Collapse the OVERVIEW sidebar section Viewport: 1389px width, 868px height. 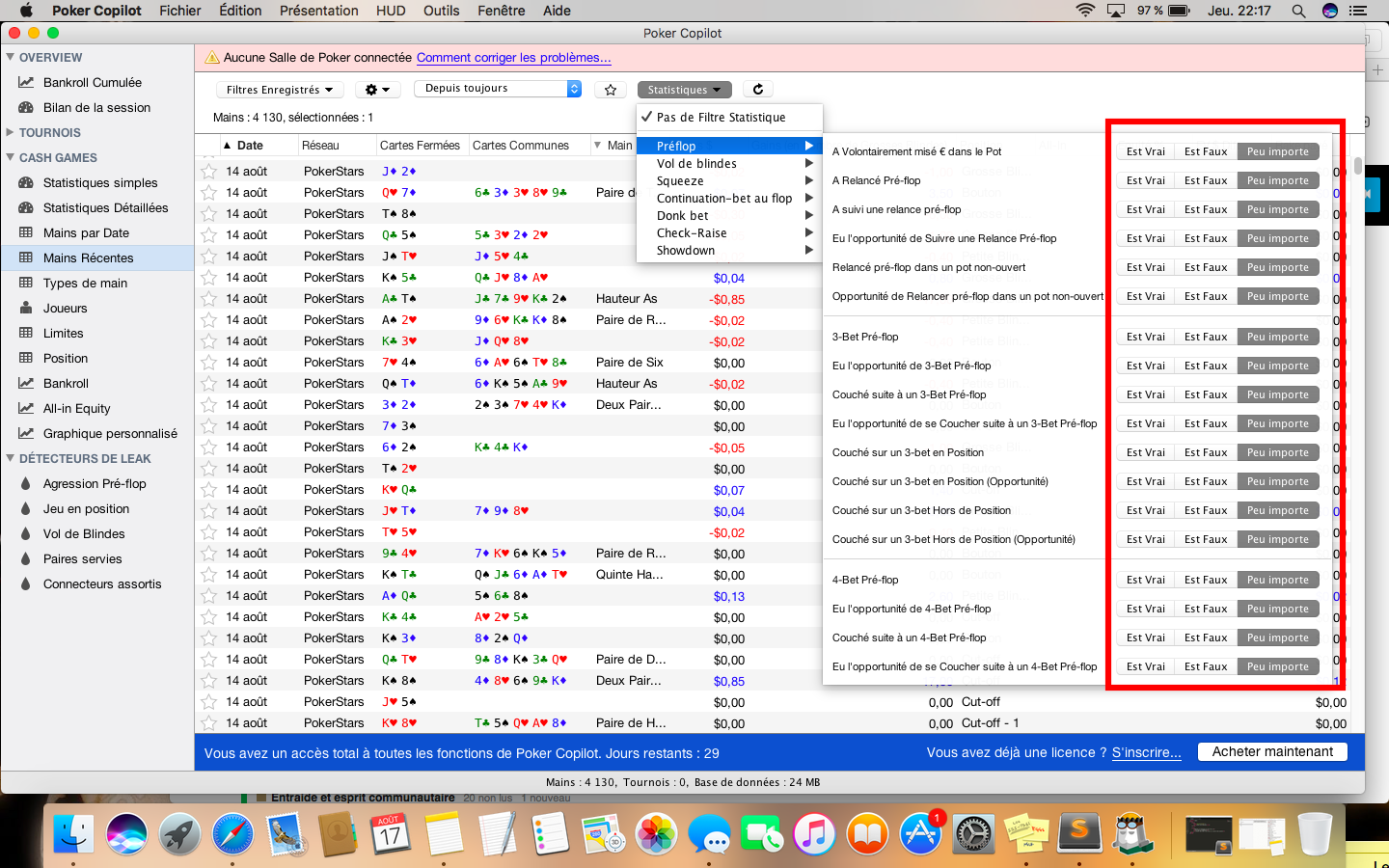(x=10, y=57)
